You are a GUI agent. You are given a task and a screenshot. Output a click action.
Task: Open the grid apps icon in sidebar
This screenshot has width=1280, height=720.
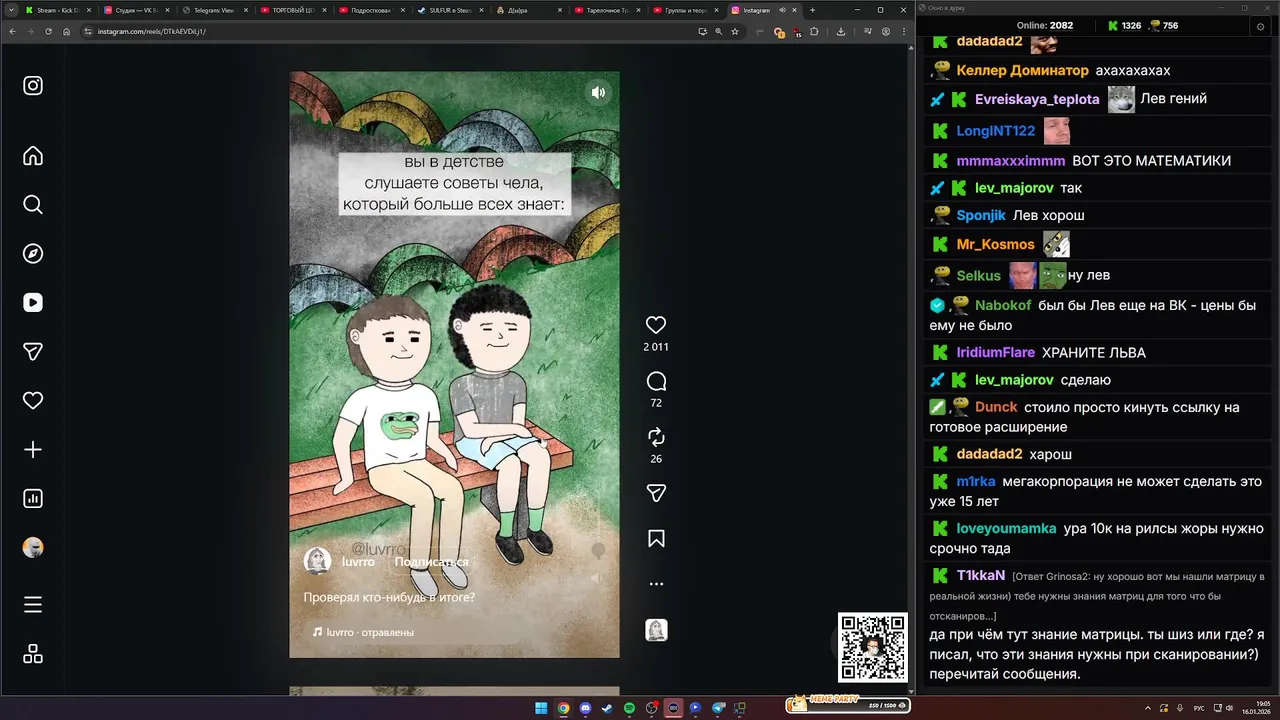(x=33, y=654)
